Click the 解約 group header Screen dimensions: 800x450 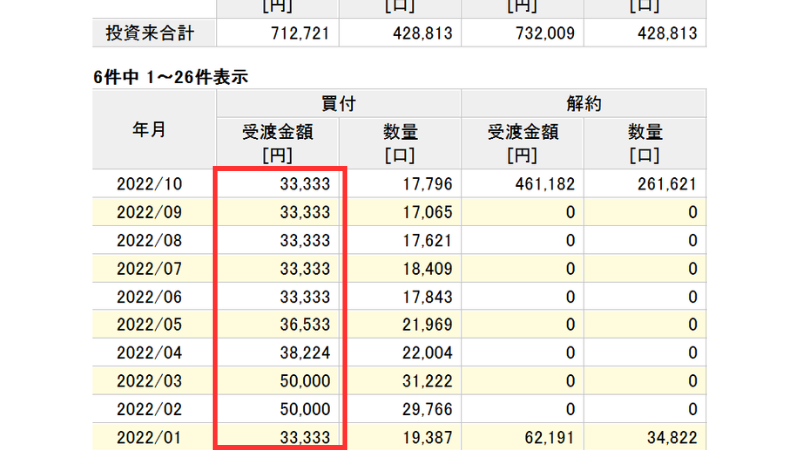[583, 103]
